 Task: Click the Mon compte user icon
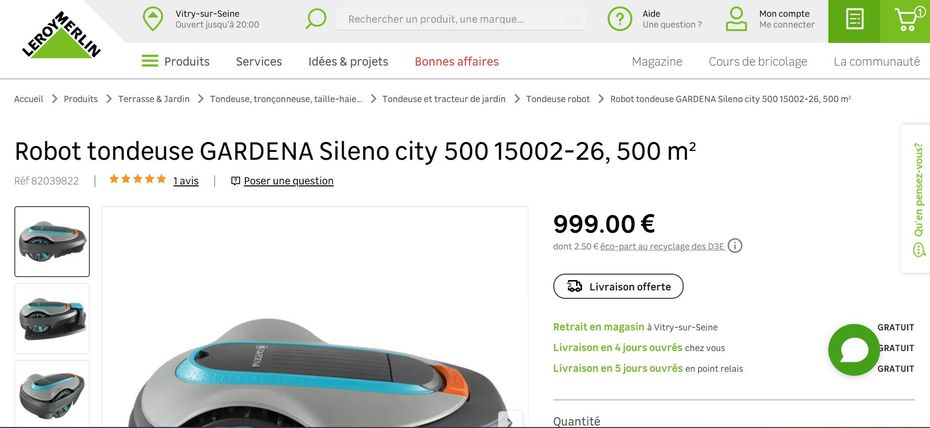click(x=737, y=19)
